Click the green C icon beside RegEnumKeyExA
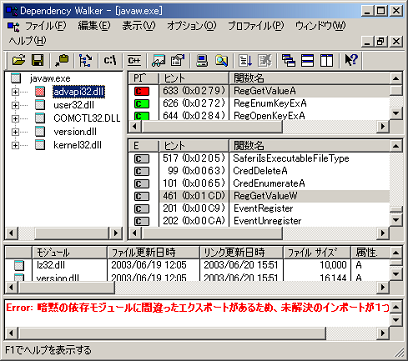The image size is (408, 361). 142,104
